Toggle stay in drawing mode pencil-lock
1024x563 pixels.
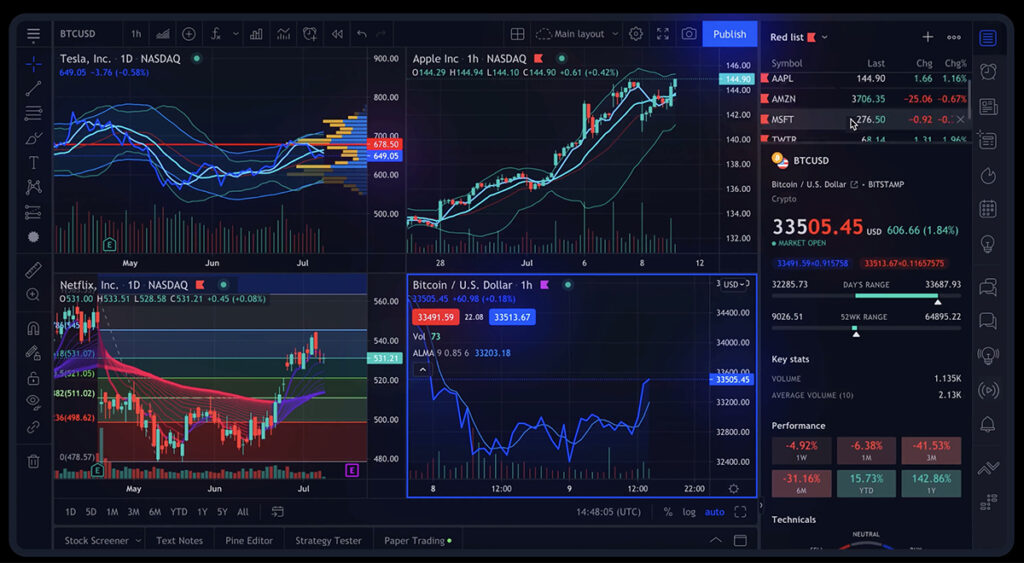pos(33,353)
